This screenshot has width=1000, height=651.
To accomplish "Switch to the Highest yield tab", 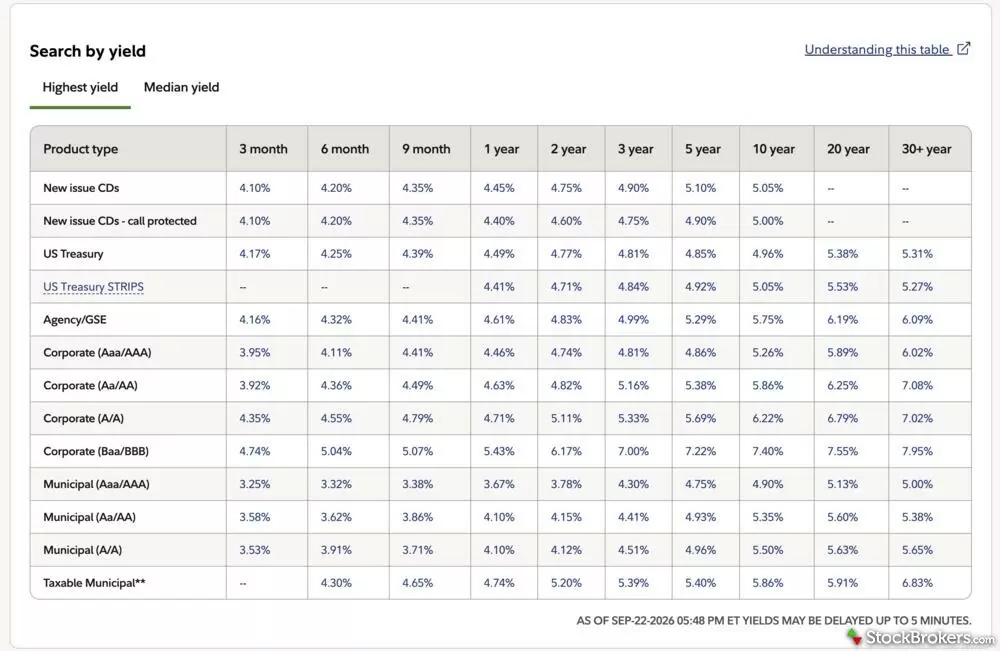I will click(x=80, y=87).
